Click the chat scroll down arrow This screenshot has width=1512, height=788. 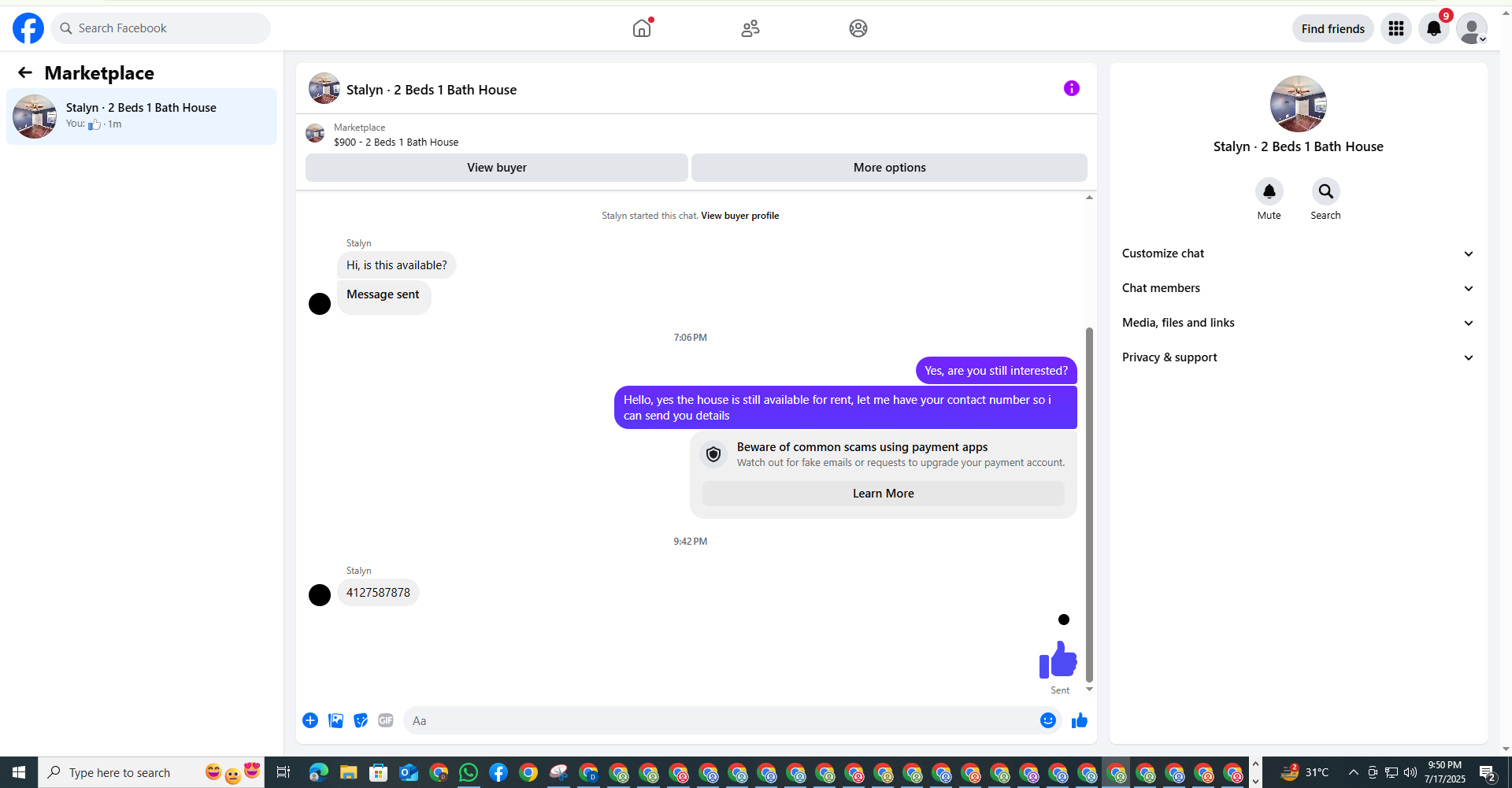[1090, 690]
